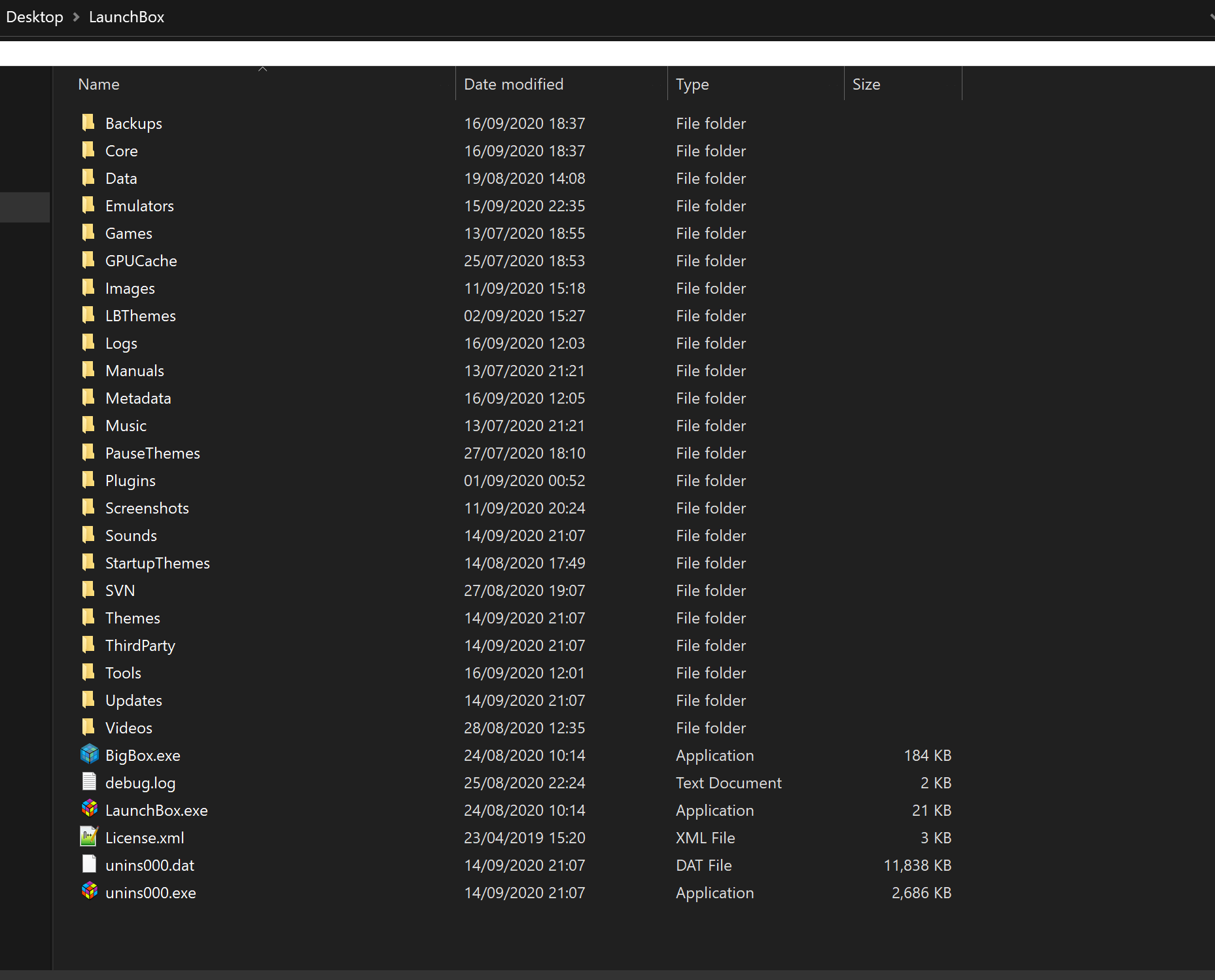The width and height of the screenshot is (1215, 980).
Task: Click the unins000.exe application icon
Action: tap(90, 892)
